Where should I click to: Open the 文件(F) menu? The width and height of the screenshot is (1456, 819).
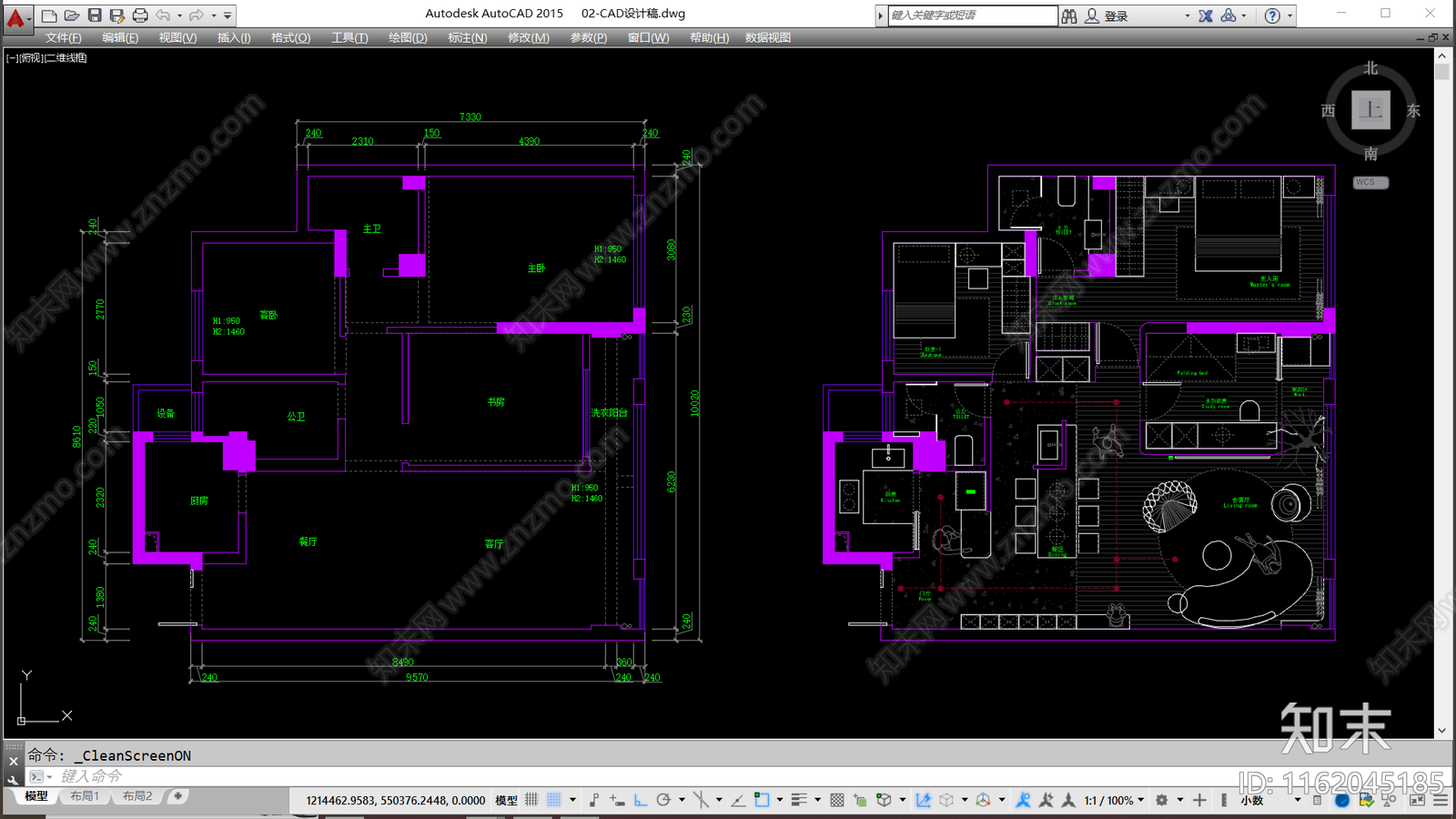tap(64, 37)
